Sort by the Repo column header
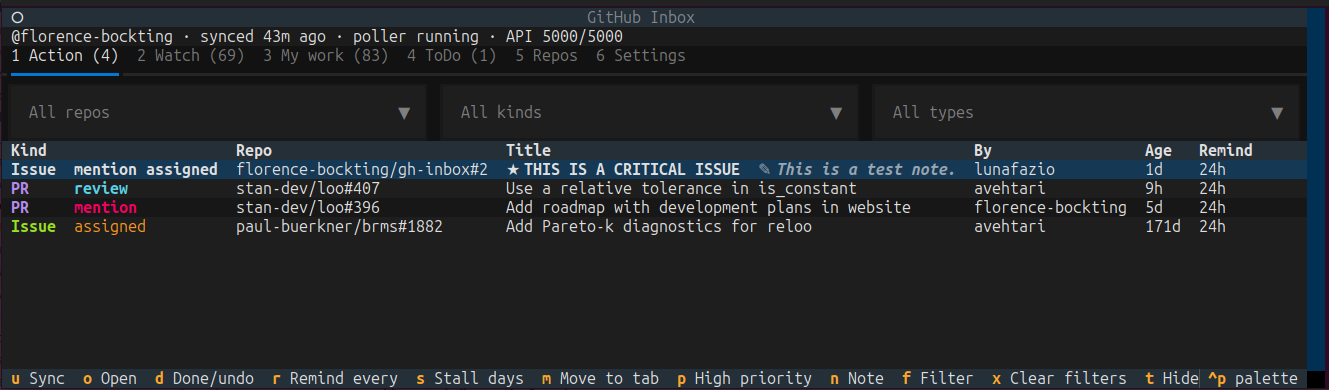The width and height of the screenshot is (1329, 390). click(x=254, y=151)
